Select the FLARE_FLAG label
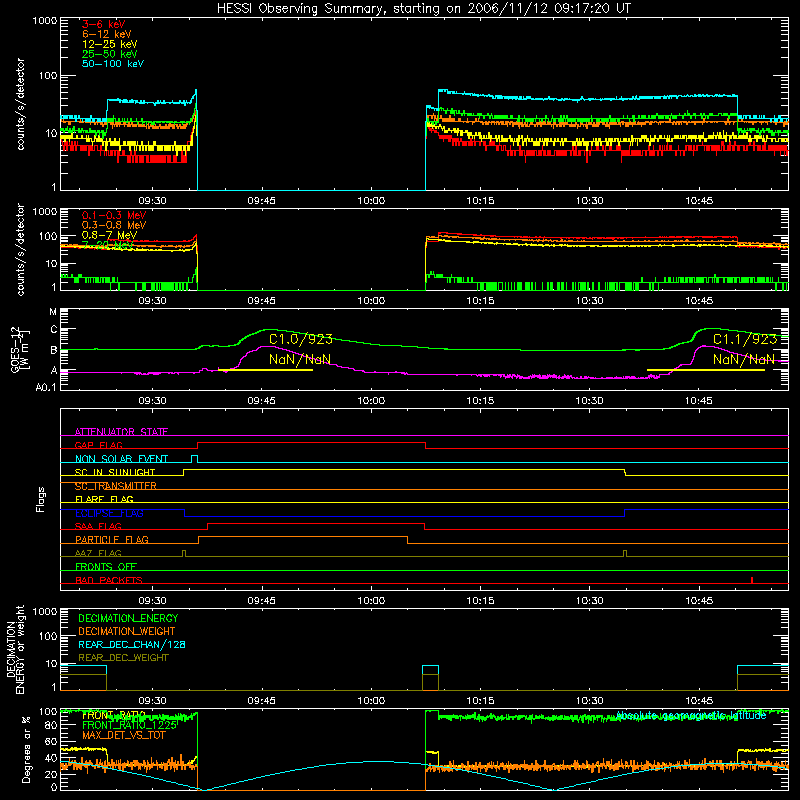 (x=104, y=499)
